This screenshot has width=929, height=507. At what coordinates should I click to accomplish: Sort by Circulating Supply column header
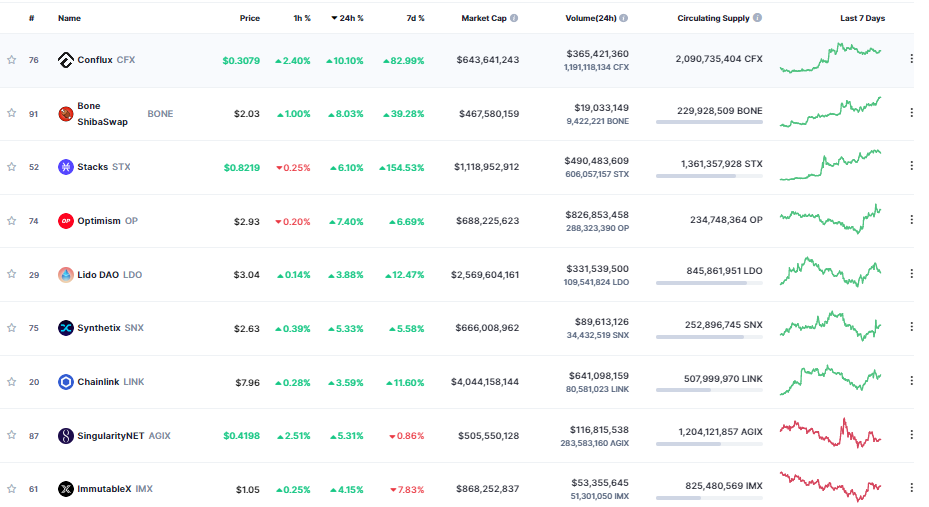(713, 18)
